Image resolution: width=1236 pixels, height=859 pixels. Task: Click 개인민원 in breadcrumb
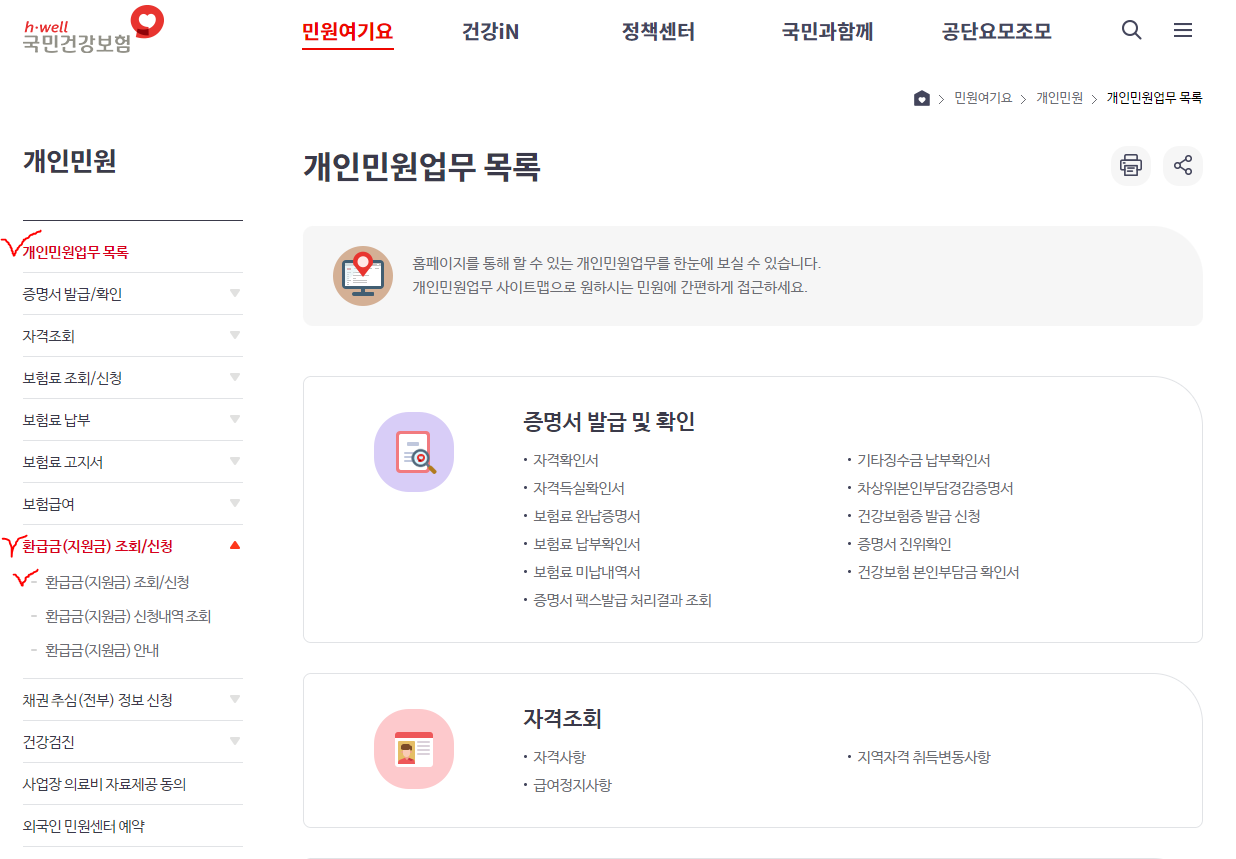1059,98
